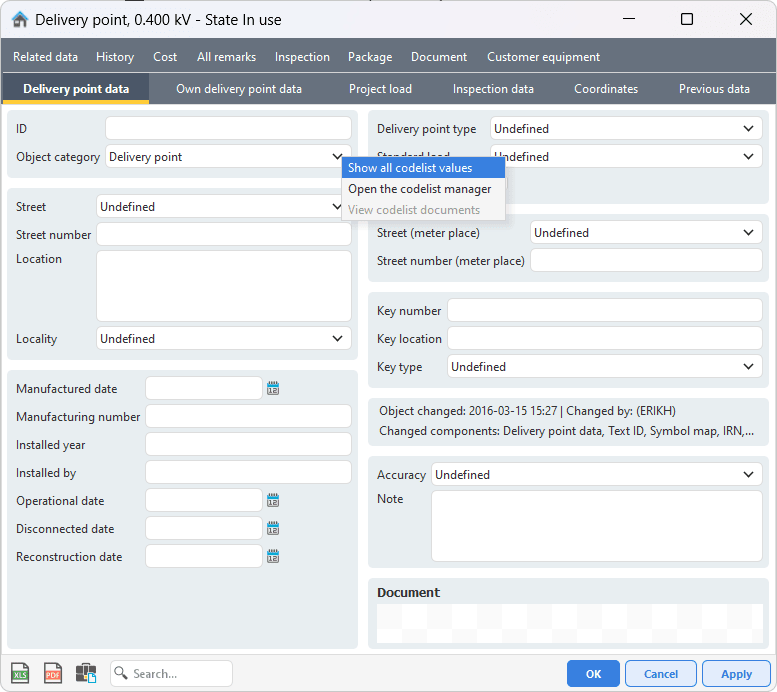Open the Key type dropdown

(749, 367)
